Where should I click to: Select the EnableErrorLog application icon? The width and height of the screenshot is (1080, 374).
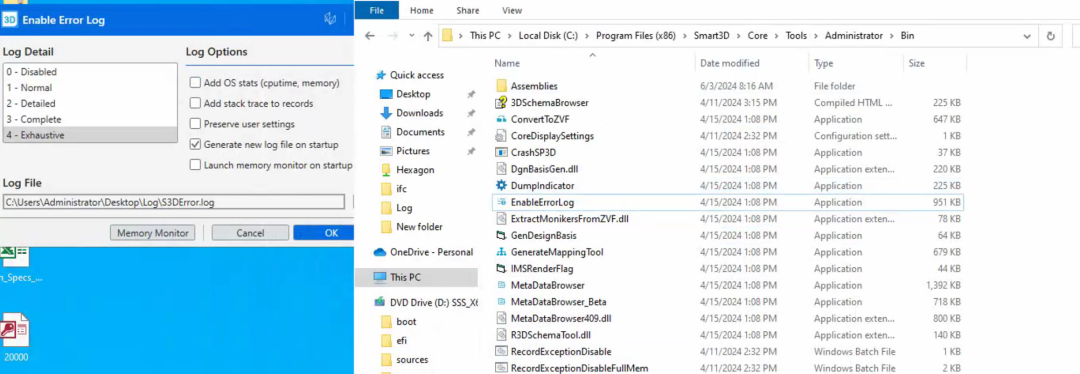coord(501,202)
